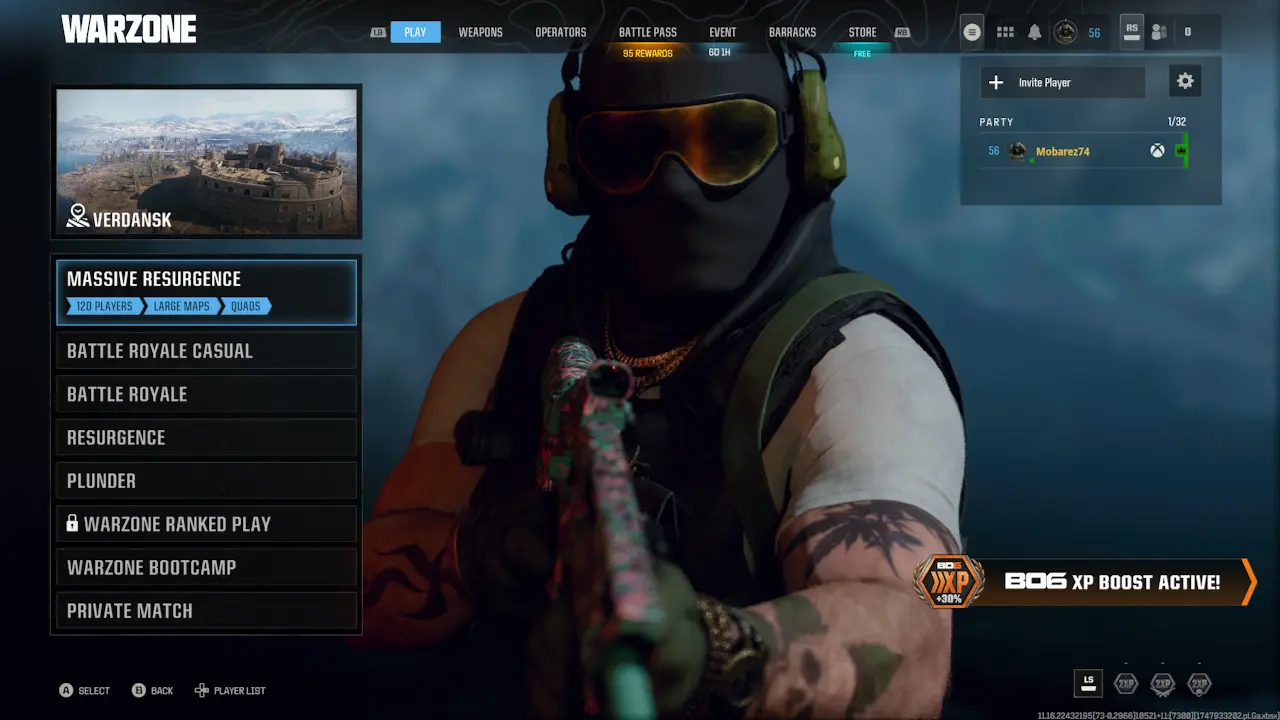This screenshot has width=1280, height=720.
Task: Click the player level 56 in header
Action: coord(1094,33)
